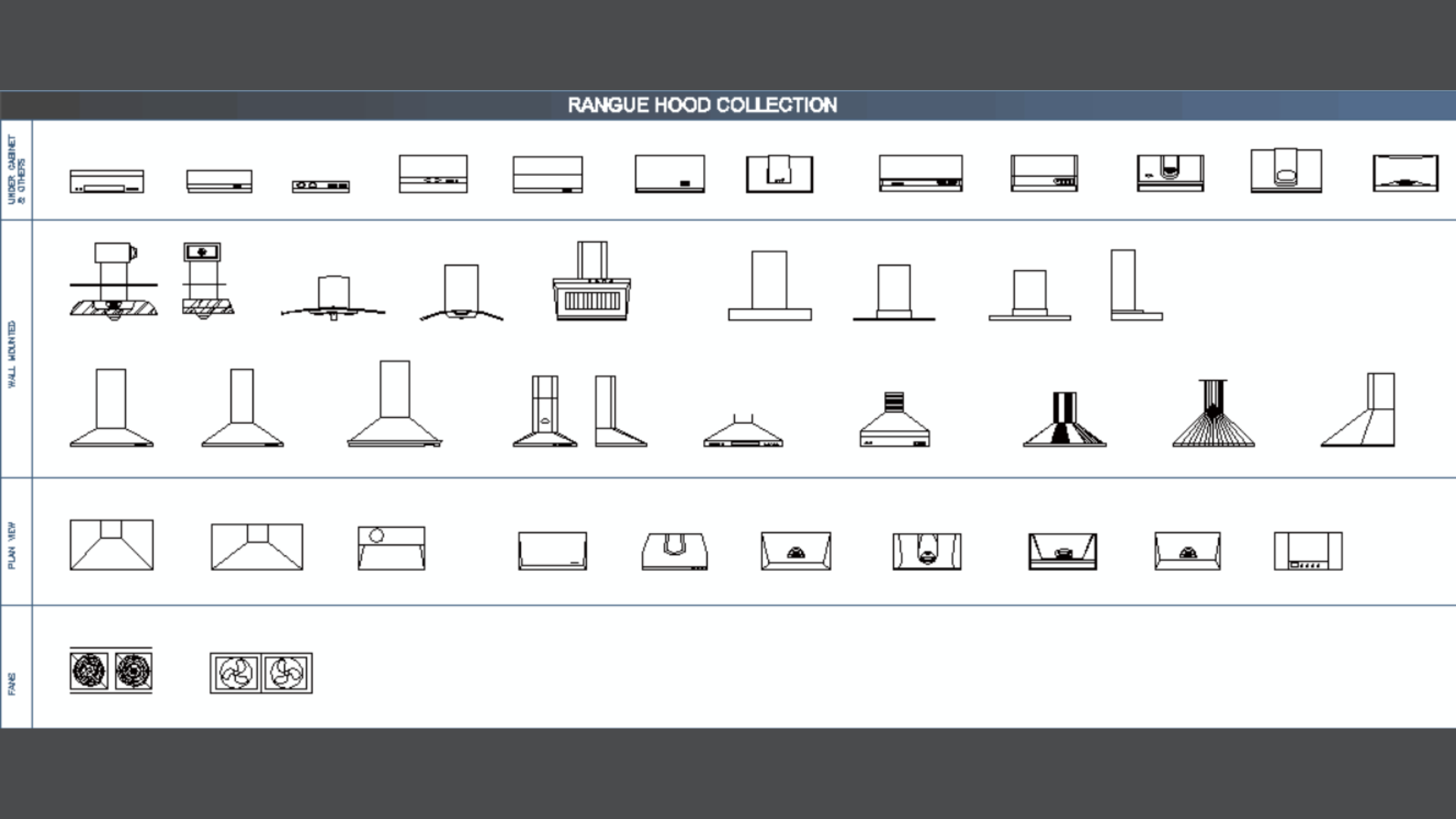Click the plan view hood with circle
The image size is (1456, 819).
391,548
